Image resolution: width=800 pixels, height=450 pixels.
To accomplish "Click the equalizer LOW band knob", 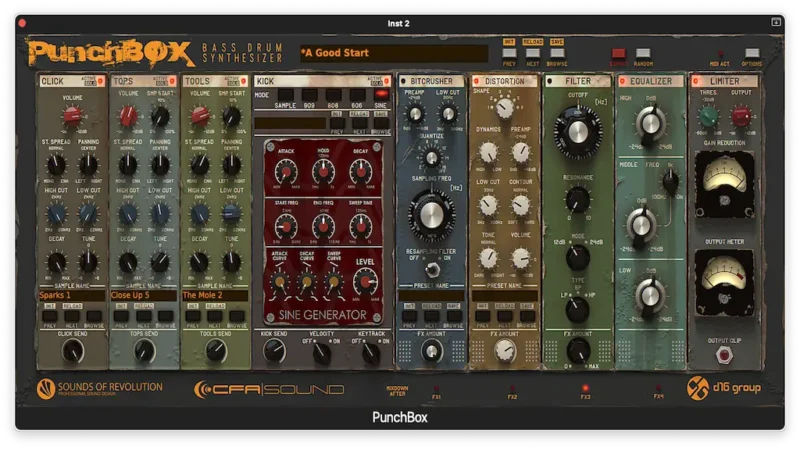I will [650, 295].
